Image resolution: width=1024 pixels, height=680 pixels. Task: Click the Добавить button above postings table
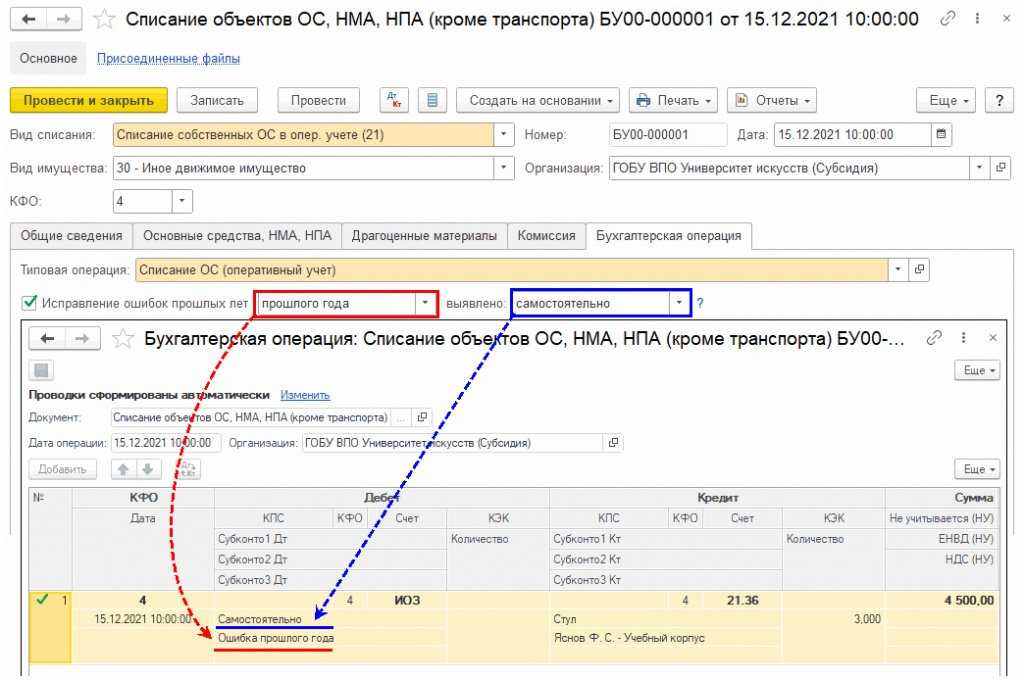[62, 469]
